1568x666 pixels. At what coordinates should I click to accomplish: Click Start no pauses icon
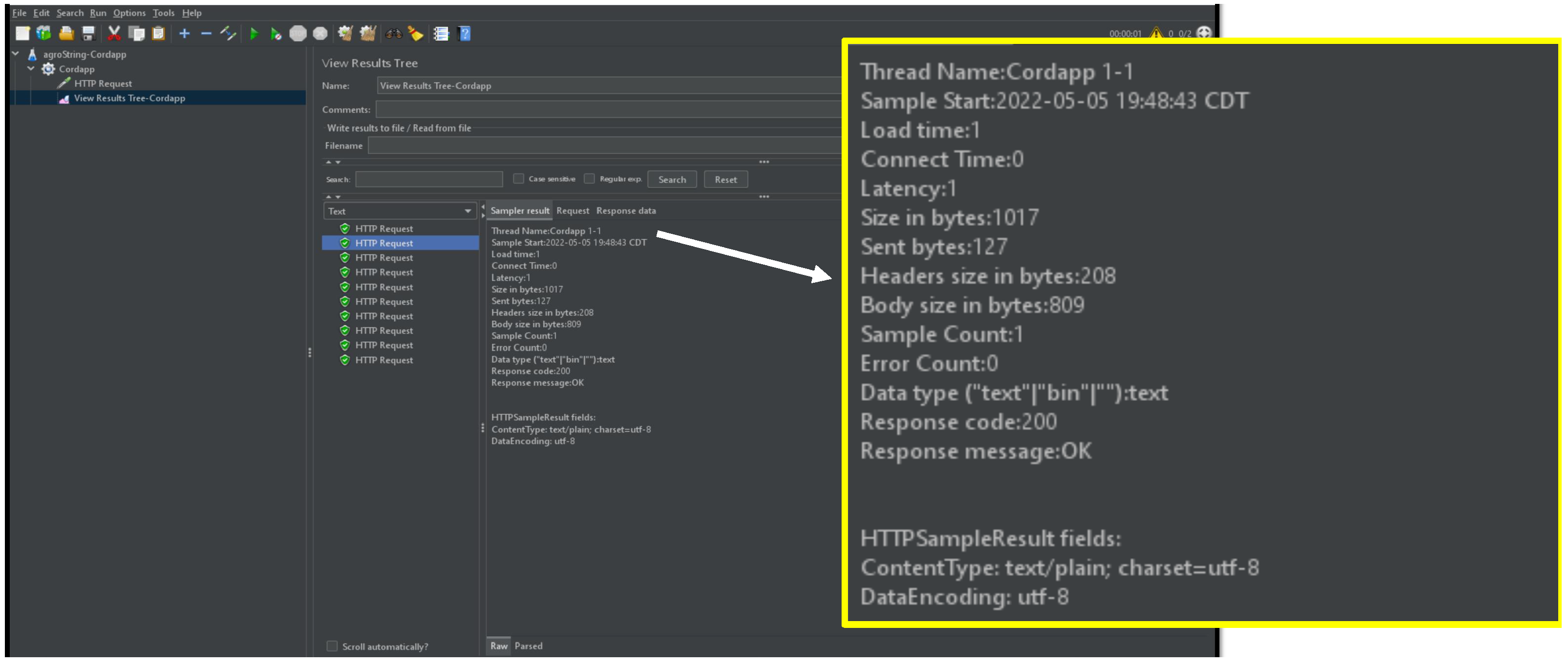[276, 34]
